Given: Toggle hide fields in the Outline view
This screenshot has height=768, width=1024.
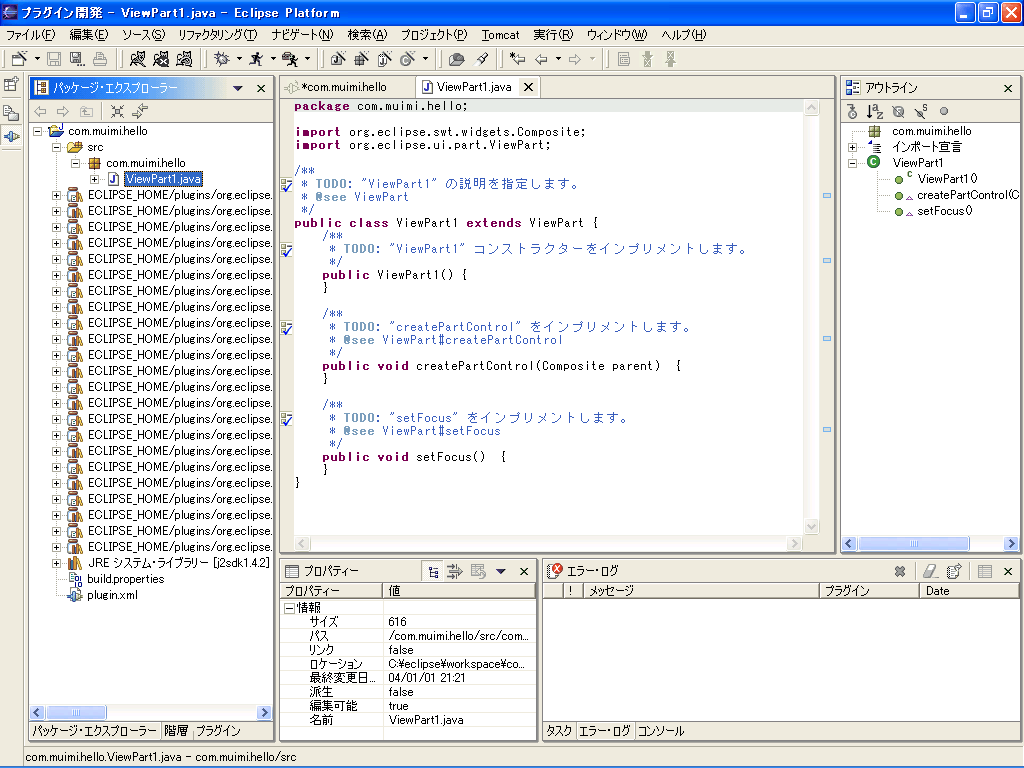Looking at the screenshot, I should [898, 112].
